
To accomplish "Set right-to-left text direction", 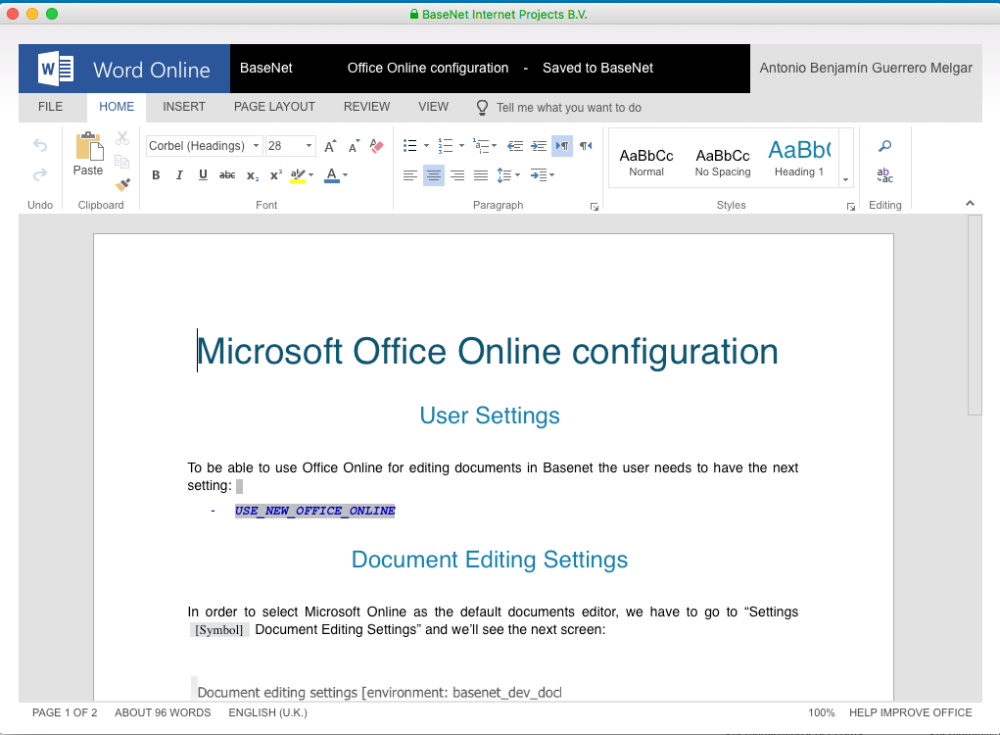I will point(586,146).
